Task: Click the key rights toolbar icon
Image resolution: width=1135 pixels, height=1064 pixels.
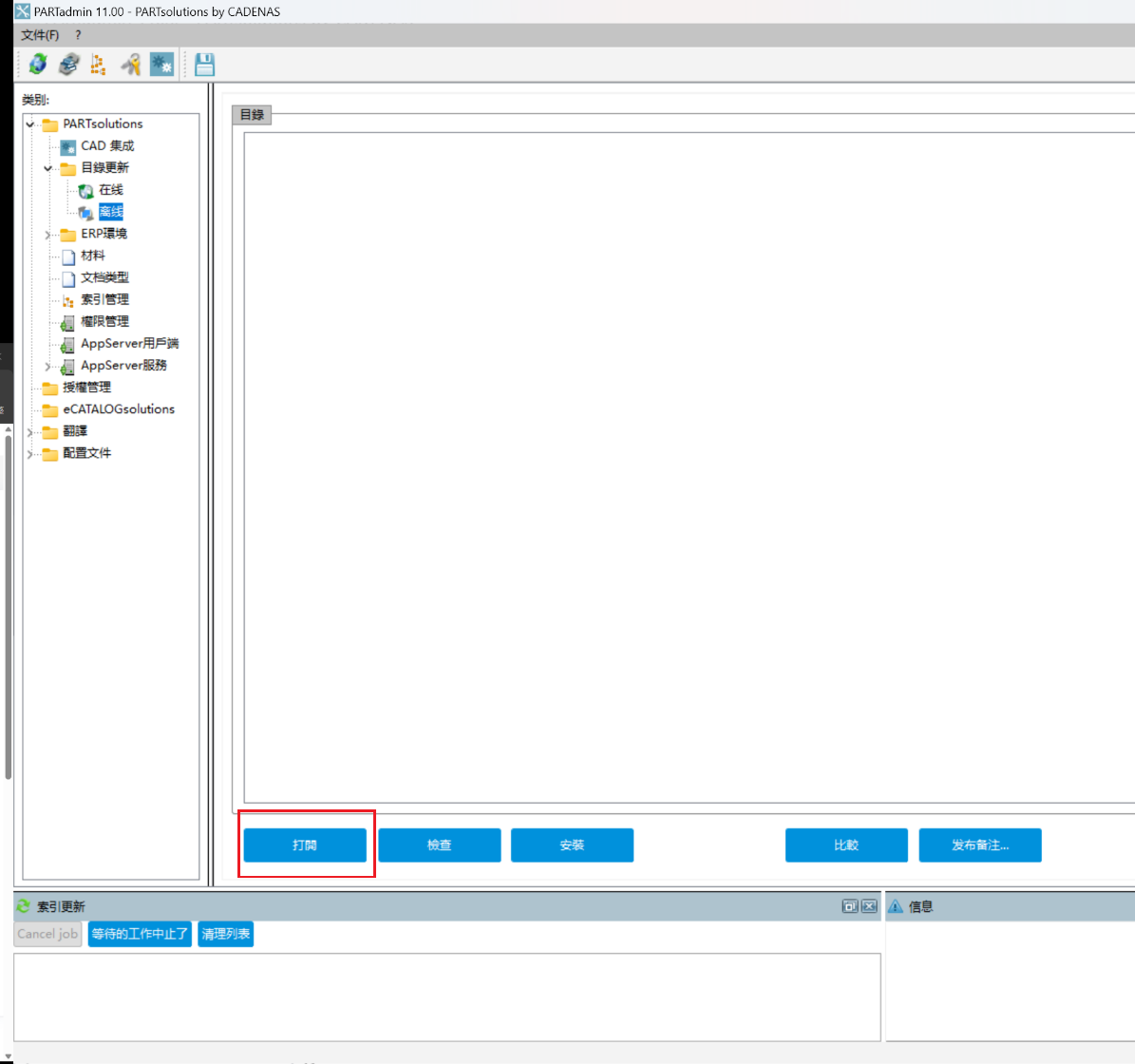Action: [130, 65]
